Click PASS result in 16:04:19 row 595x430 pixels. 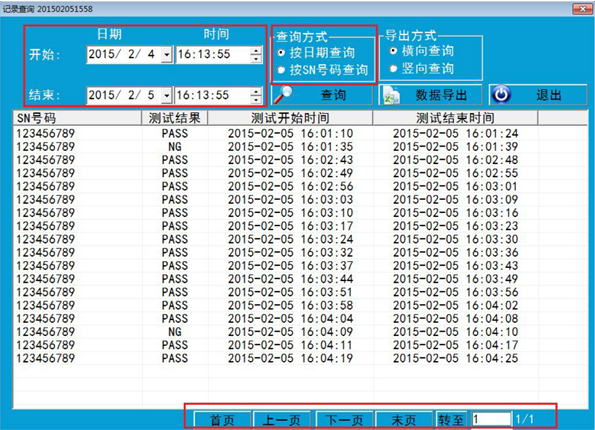[x=175, y=358]
